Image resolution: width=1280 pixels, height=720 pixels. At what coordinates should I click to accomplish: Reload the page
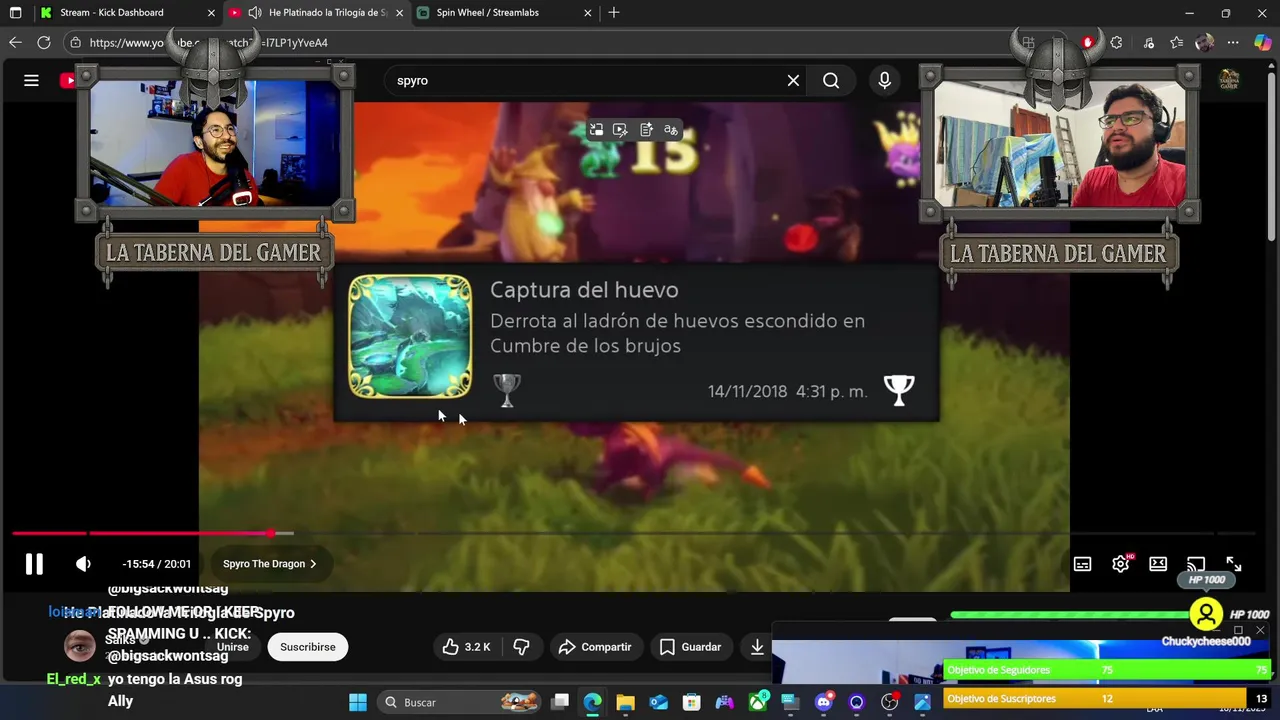pos(44,43)
